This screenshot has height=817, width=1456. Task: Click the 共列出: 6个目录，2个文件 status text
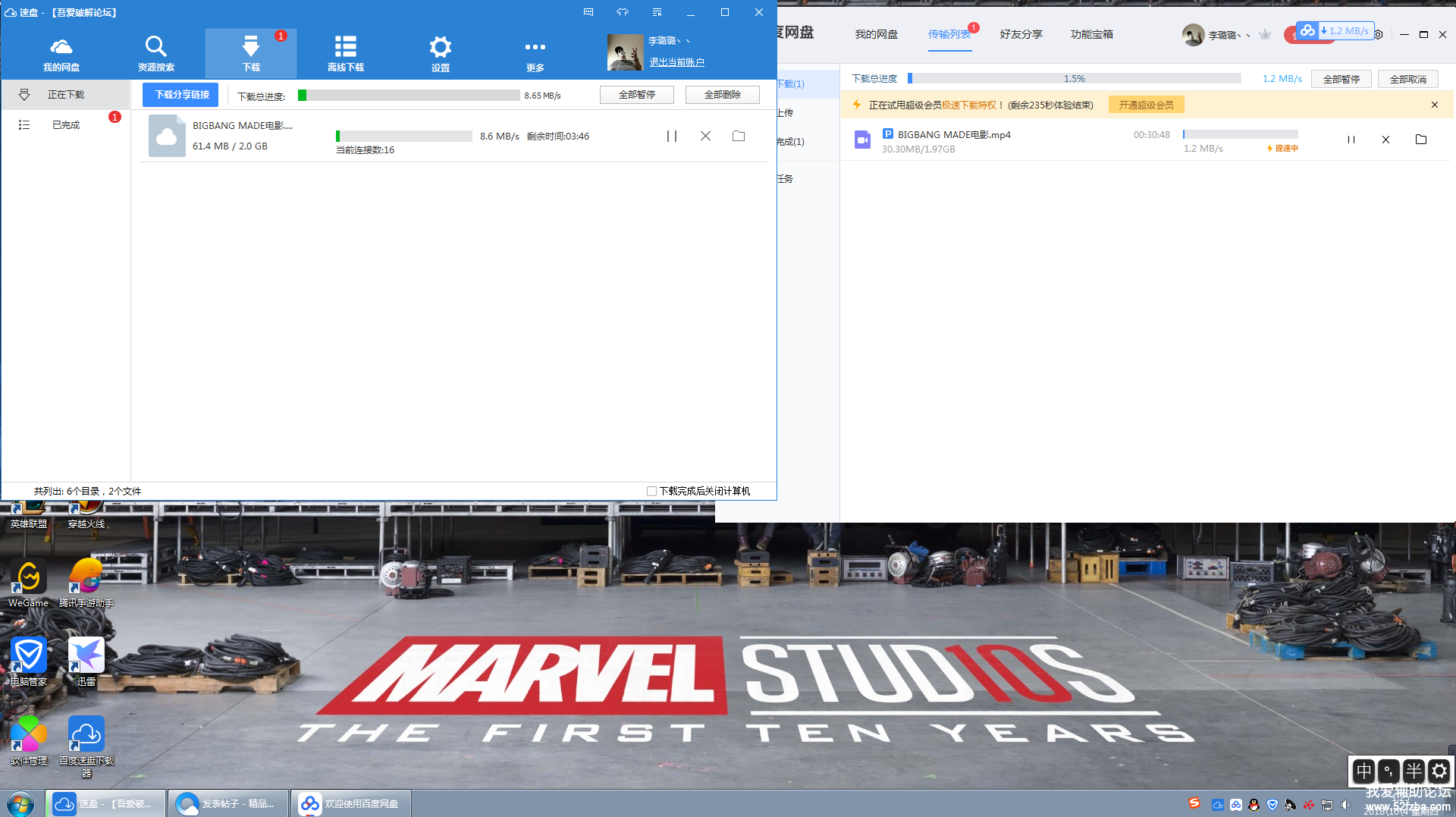point(87,492)
